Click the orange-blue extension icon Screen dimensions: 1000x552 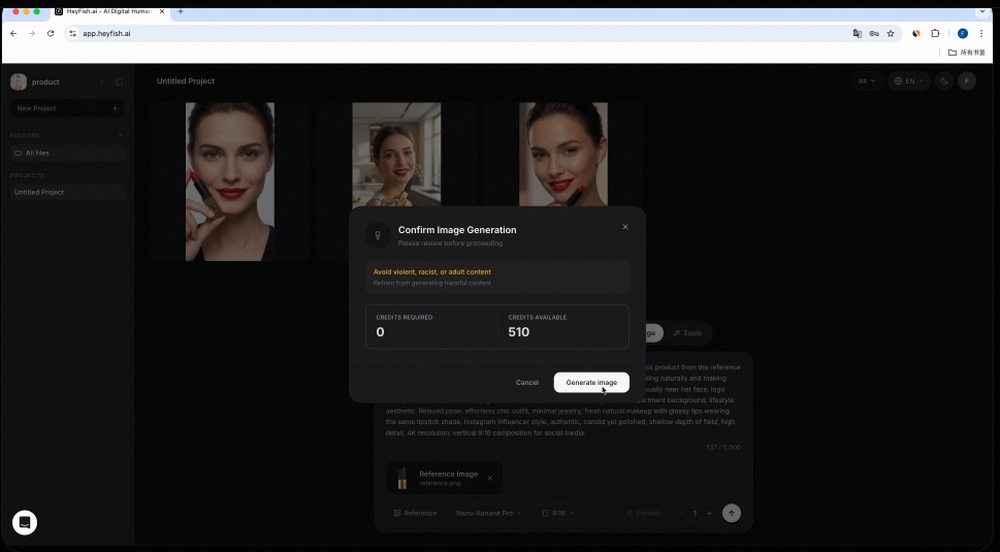click(x=916, y=33)
